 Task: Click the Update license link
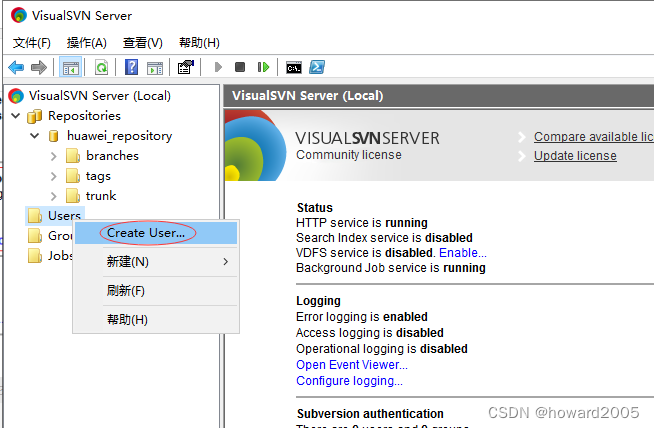click(575, 156)
